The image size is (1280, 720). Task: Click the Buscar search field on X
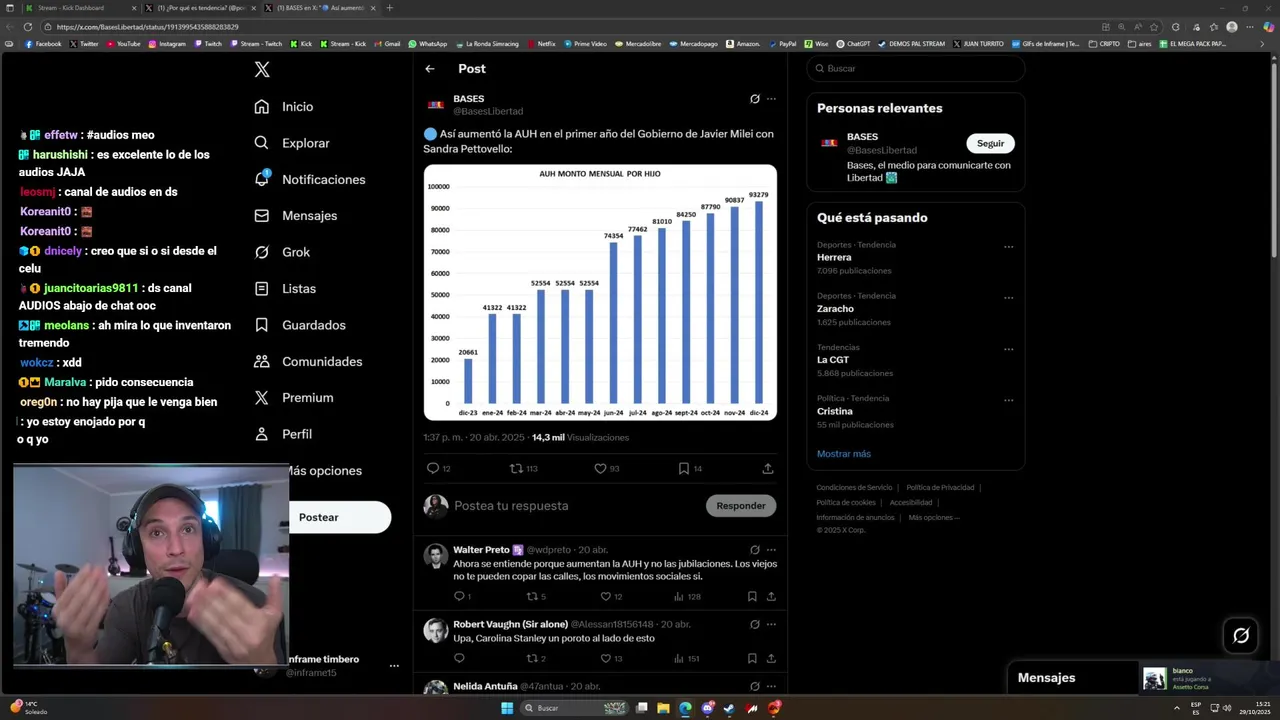[916, 69]
